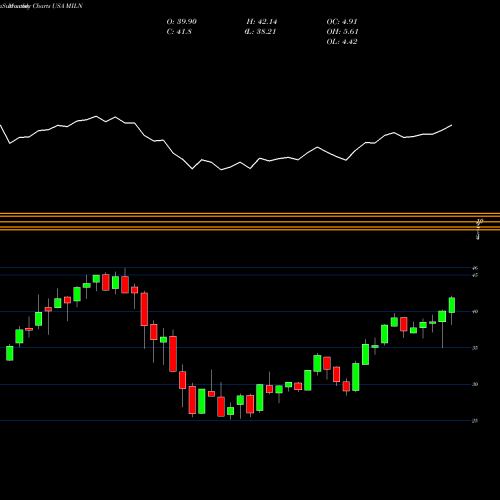Screen dimensions: 500x500
Task: Select the low value 'L: 38.21'
Action: click(x=261, y=32)
